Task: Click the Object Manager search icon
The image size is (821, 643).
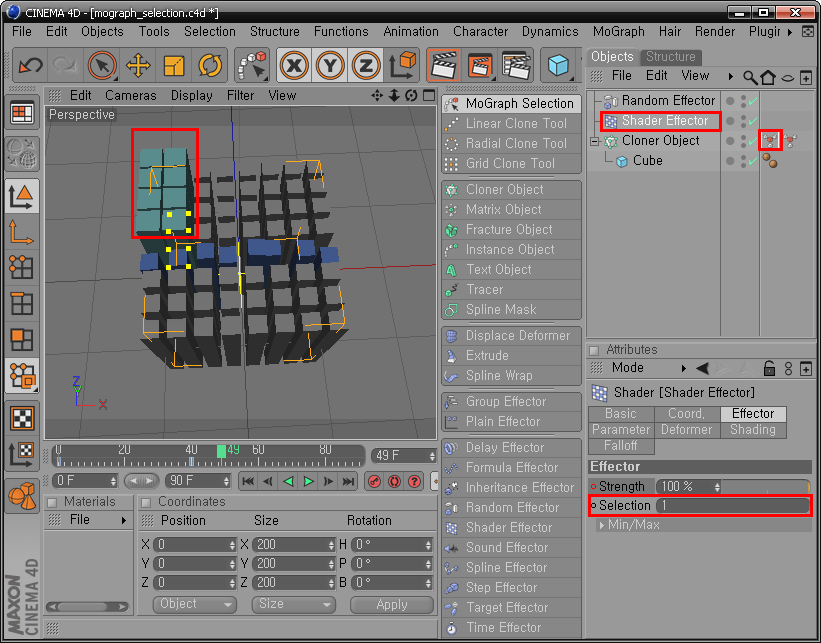Action: point(750,78)
